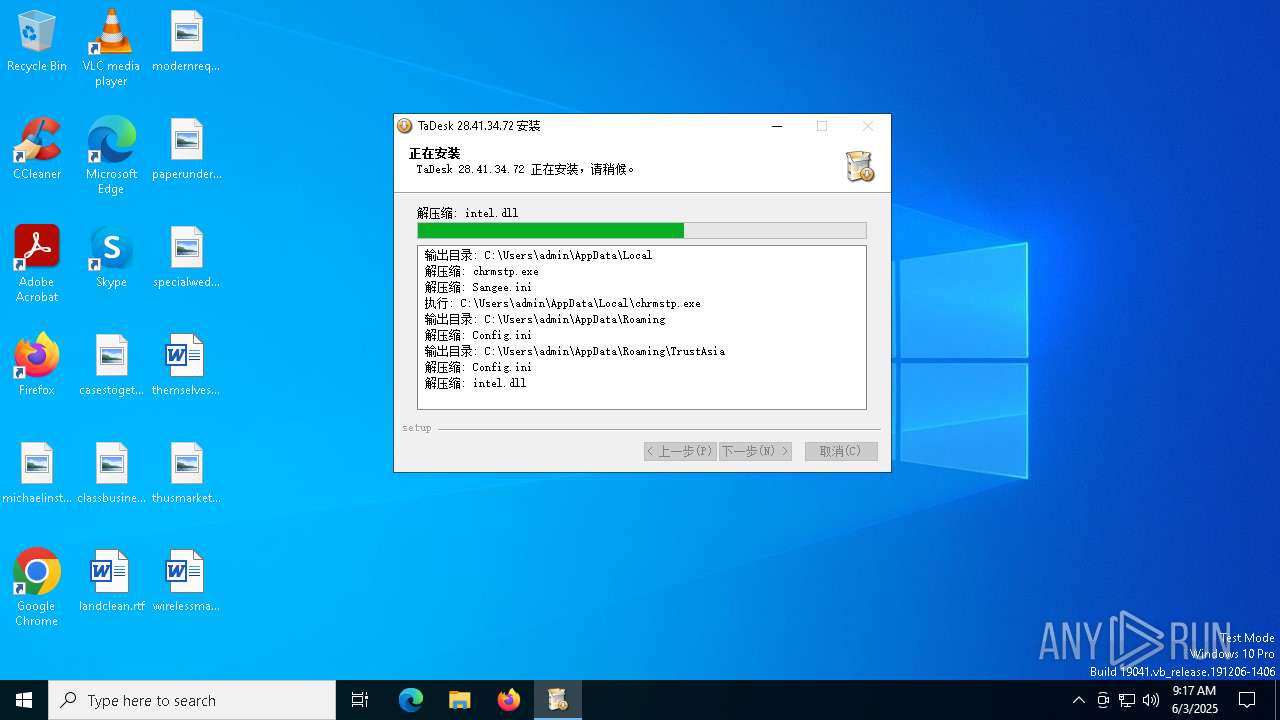Select log line 解压缩: chrmstp.exe

[x=482, y=271]
